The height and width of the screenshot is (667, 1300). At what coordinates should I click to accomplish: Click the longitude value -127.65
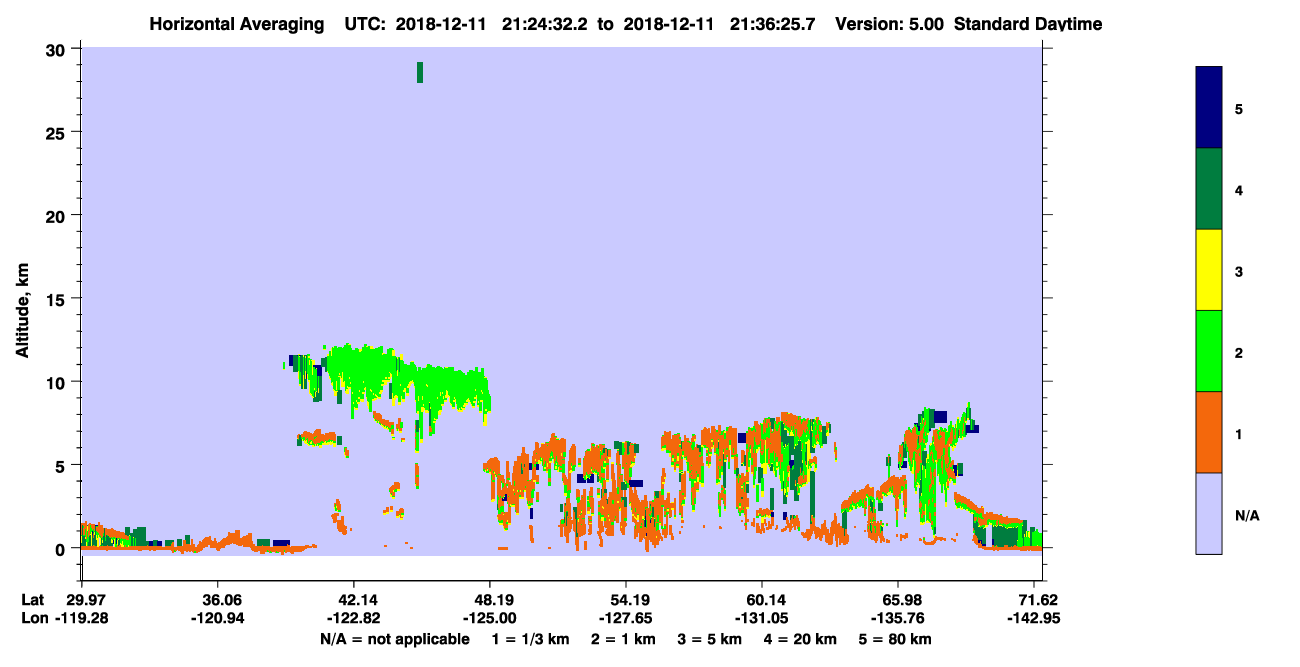[x=626, y=618]
